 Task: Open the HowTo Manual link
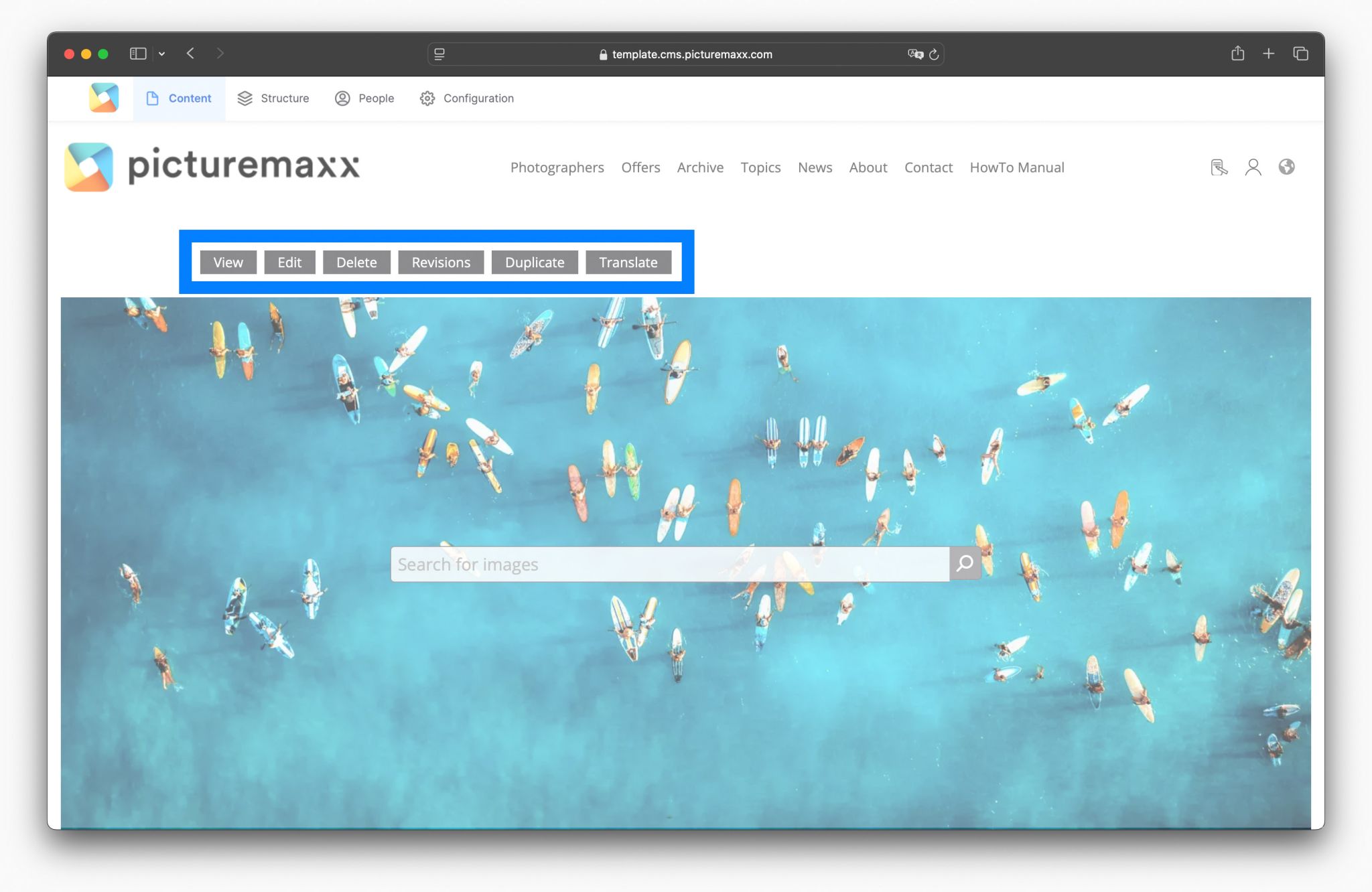click(x=1017, y=167)
